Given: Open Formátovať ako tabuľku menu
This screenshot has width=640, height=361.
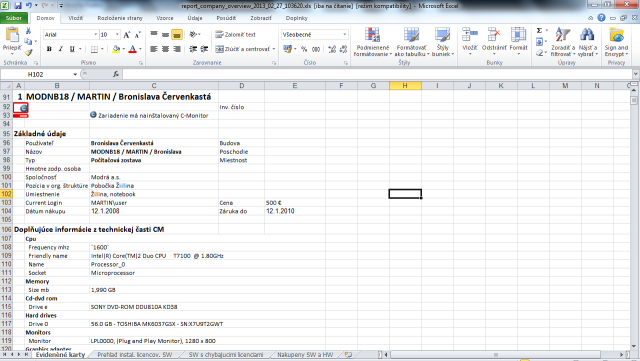Looking at the screenshot, I should [411, 42].
